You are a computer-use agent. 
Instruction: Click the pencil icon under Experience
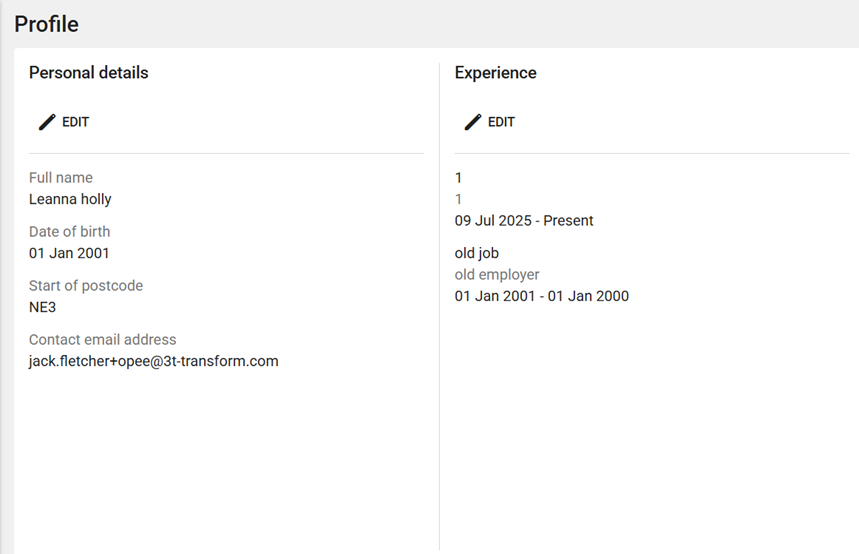point(473,122)
